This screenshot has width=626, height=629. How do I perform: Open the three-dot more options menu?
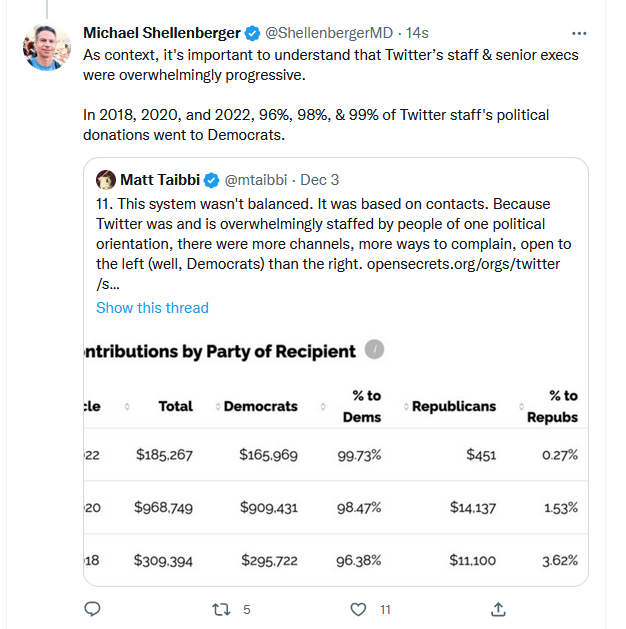click(579, 33)
